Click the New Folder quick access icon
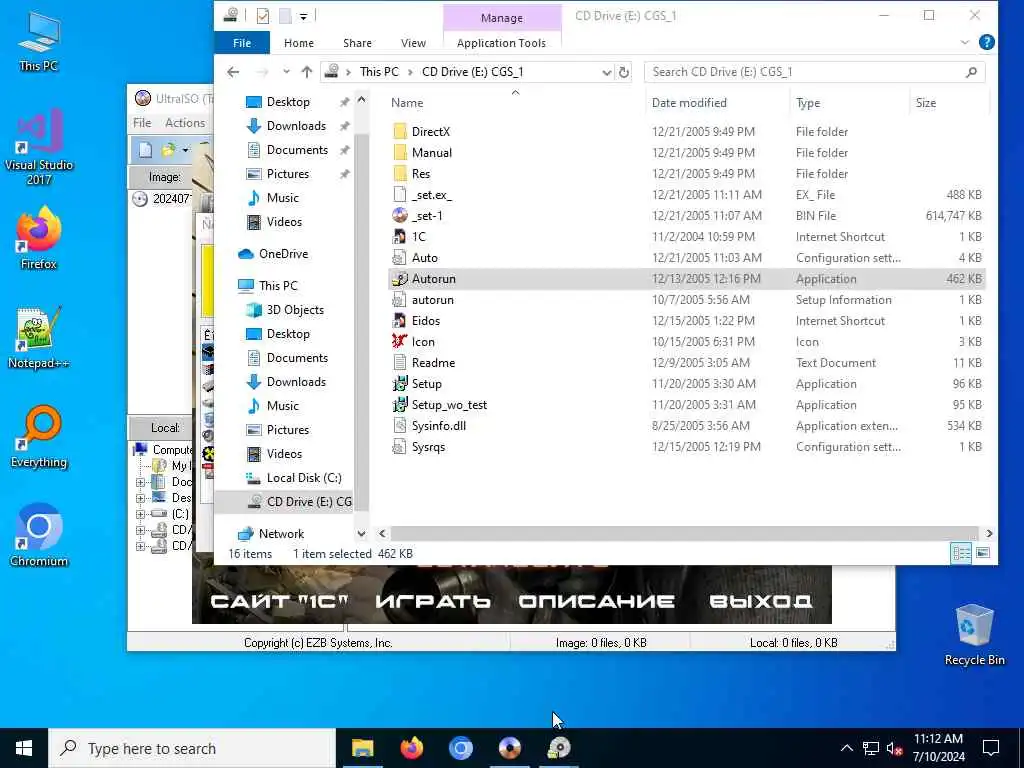 tap(285, 16)
